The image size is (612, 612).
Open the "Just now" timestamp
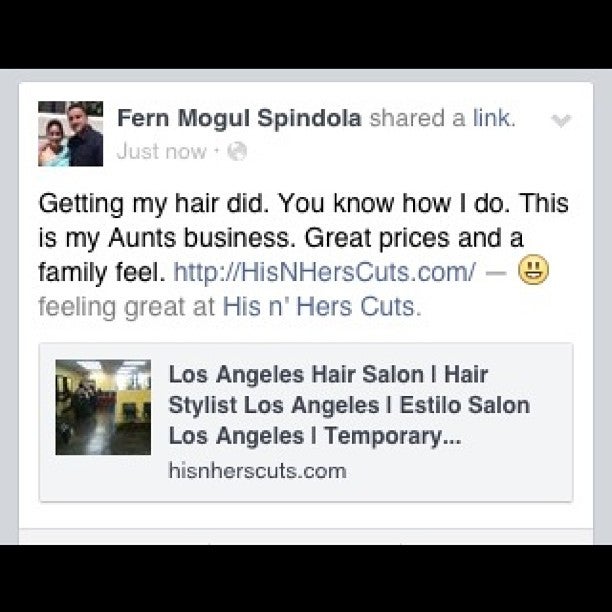point(162,151)
